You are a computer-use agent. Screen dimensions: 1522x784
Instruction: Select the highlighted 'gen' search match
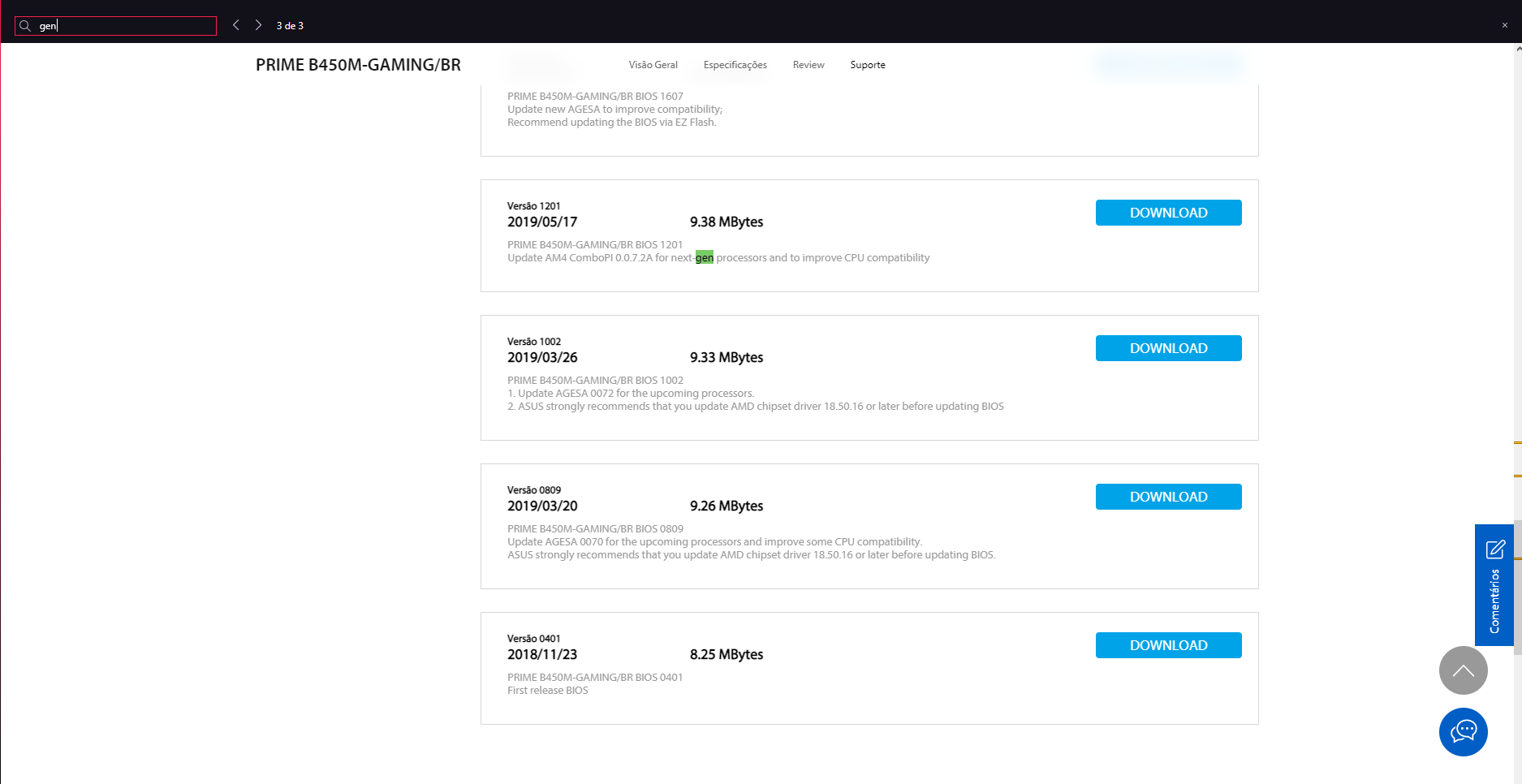[x=704, y=258]
